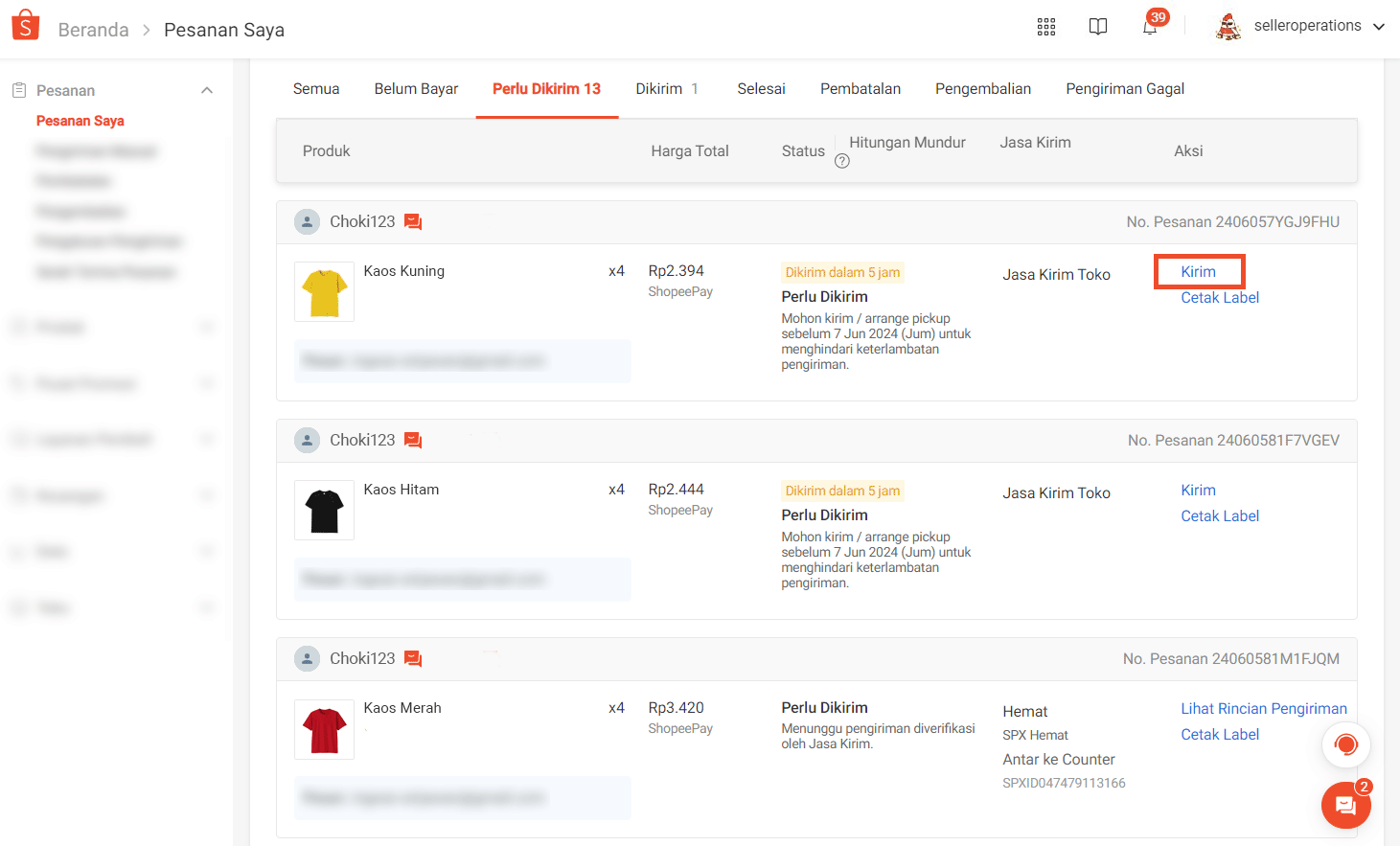This screenshot has width=1400, height=846.
Task: Open chat with buyer of Kaos Hitam order
Action: (413, 441)
